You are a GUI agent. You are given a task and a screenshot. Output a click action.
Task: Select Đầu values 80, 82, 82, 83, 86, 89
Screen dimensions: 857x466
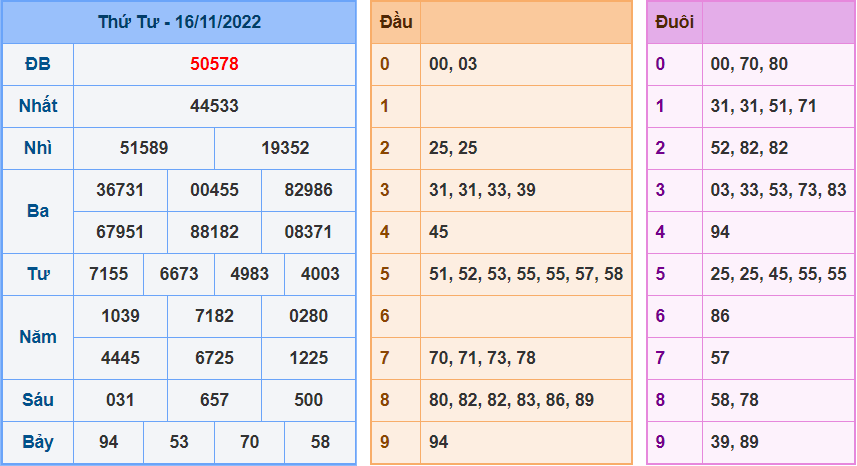(x=512, y=400)
